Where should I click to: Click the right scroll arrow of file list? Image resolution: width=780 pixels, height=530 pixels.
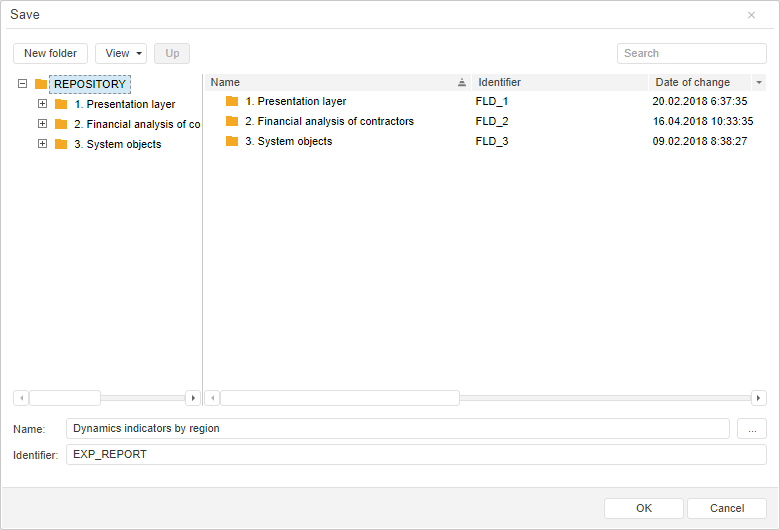pos(759,398)
